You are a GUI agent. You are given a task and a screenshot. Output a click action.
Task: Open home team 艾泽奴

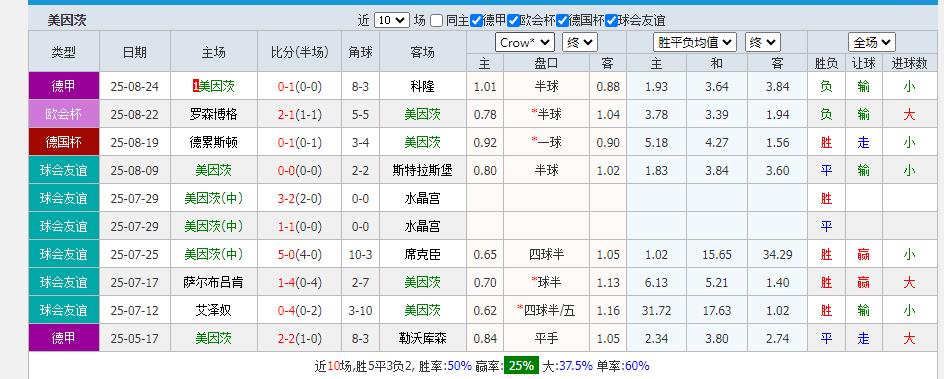point(214,310)
